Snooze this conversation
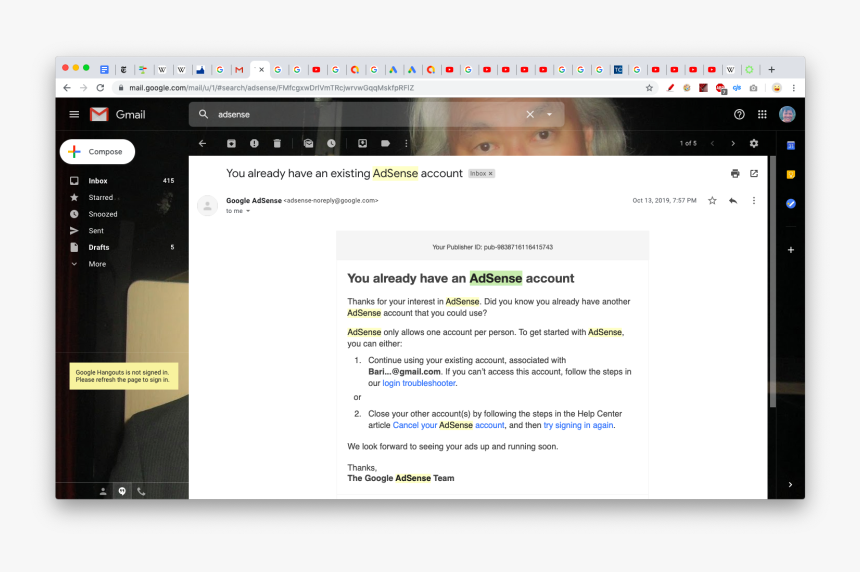Viewport: 860px width, 572px height. pyautogui.click(x=331, y=143)
